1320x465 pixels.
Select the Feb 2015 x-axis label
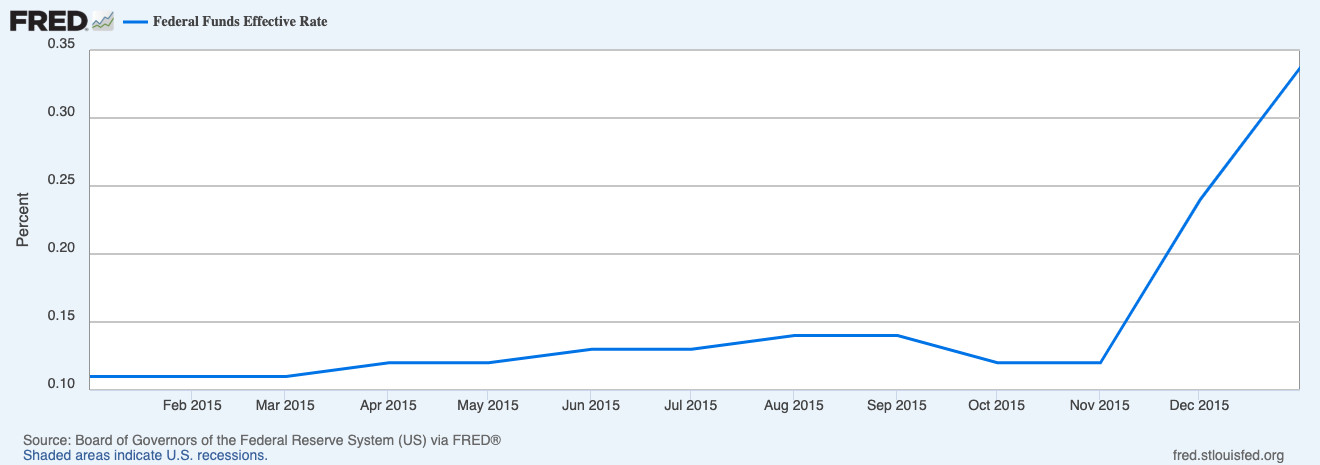tap(191, 405)
